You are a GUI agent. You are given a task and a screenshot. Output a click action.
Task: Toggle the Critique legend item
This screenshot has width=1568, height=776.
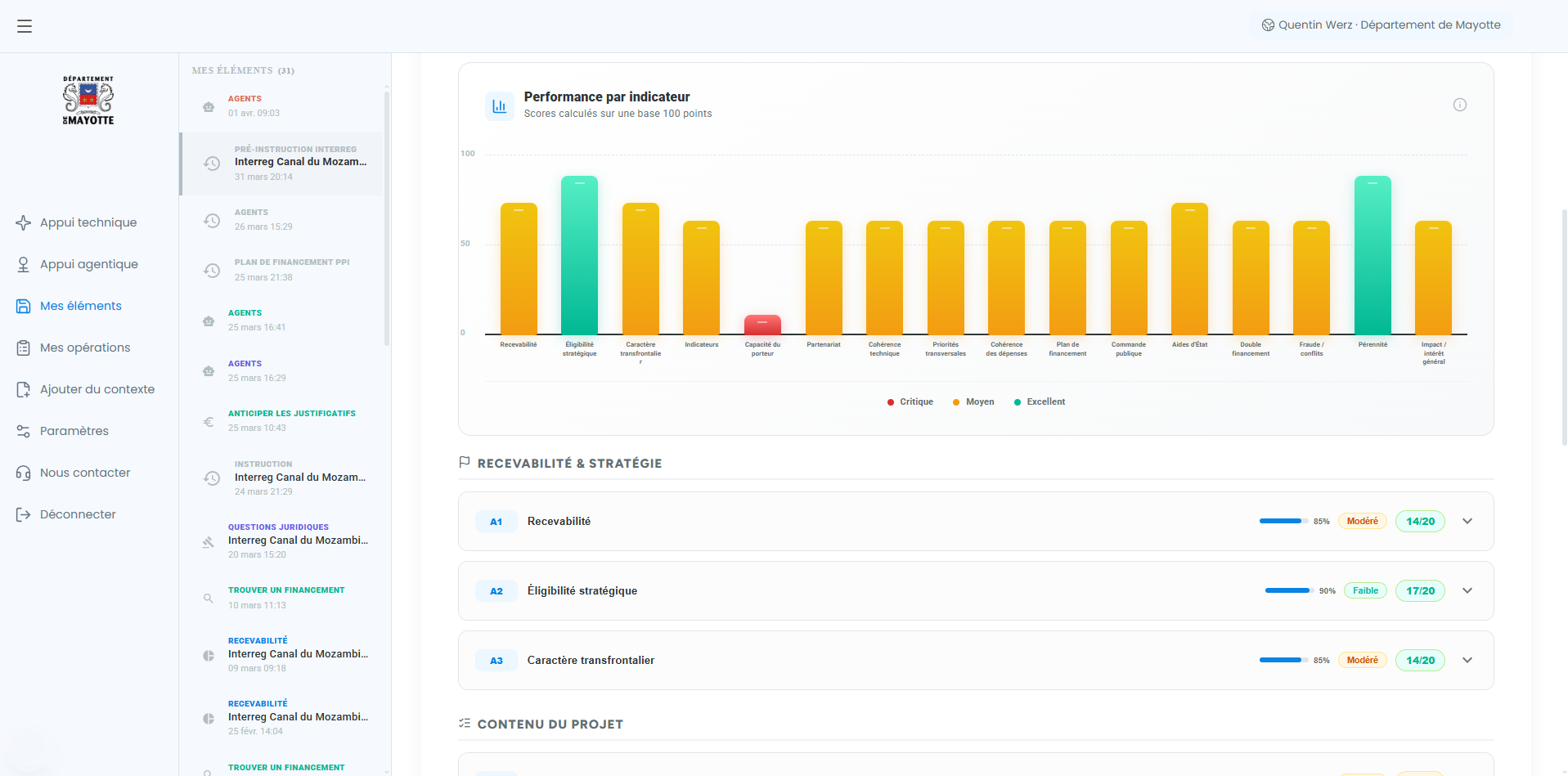pyautogui.click(x=910, y=402)
